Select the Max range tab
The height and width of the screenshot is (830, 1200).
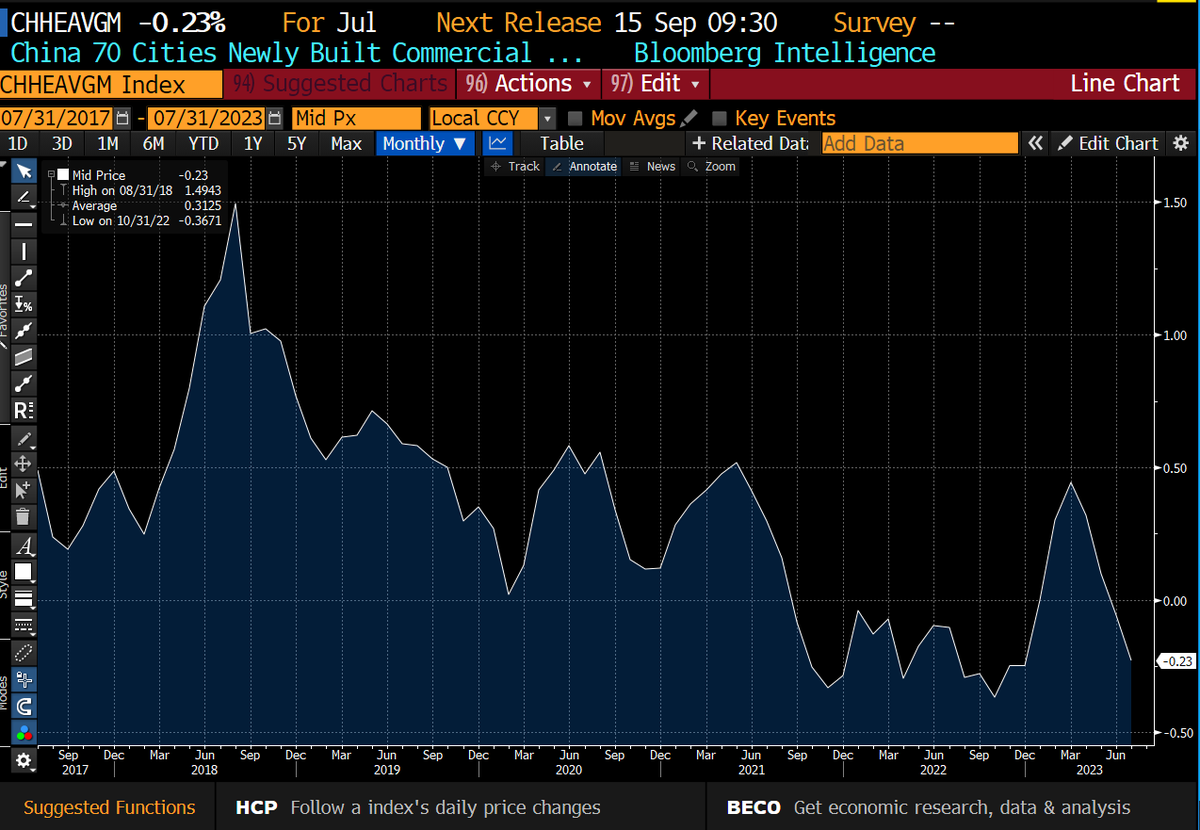pyautogui.click(x=346, y=143)
